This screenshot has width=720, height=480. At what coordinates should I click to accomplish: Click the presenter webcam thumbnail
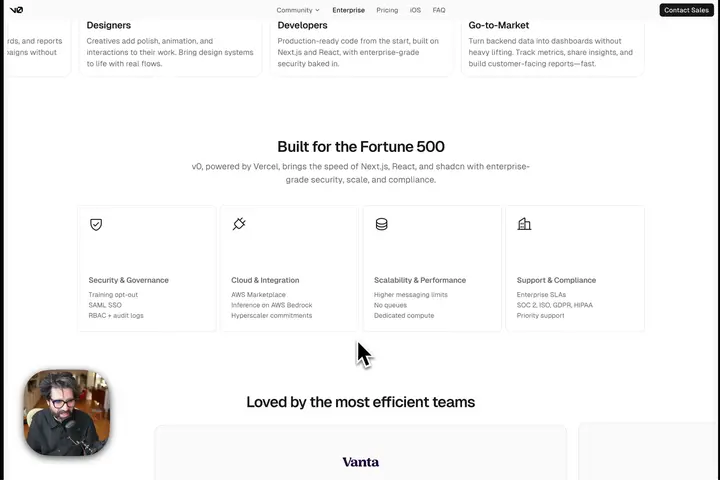(67, 412)
